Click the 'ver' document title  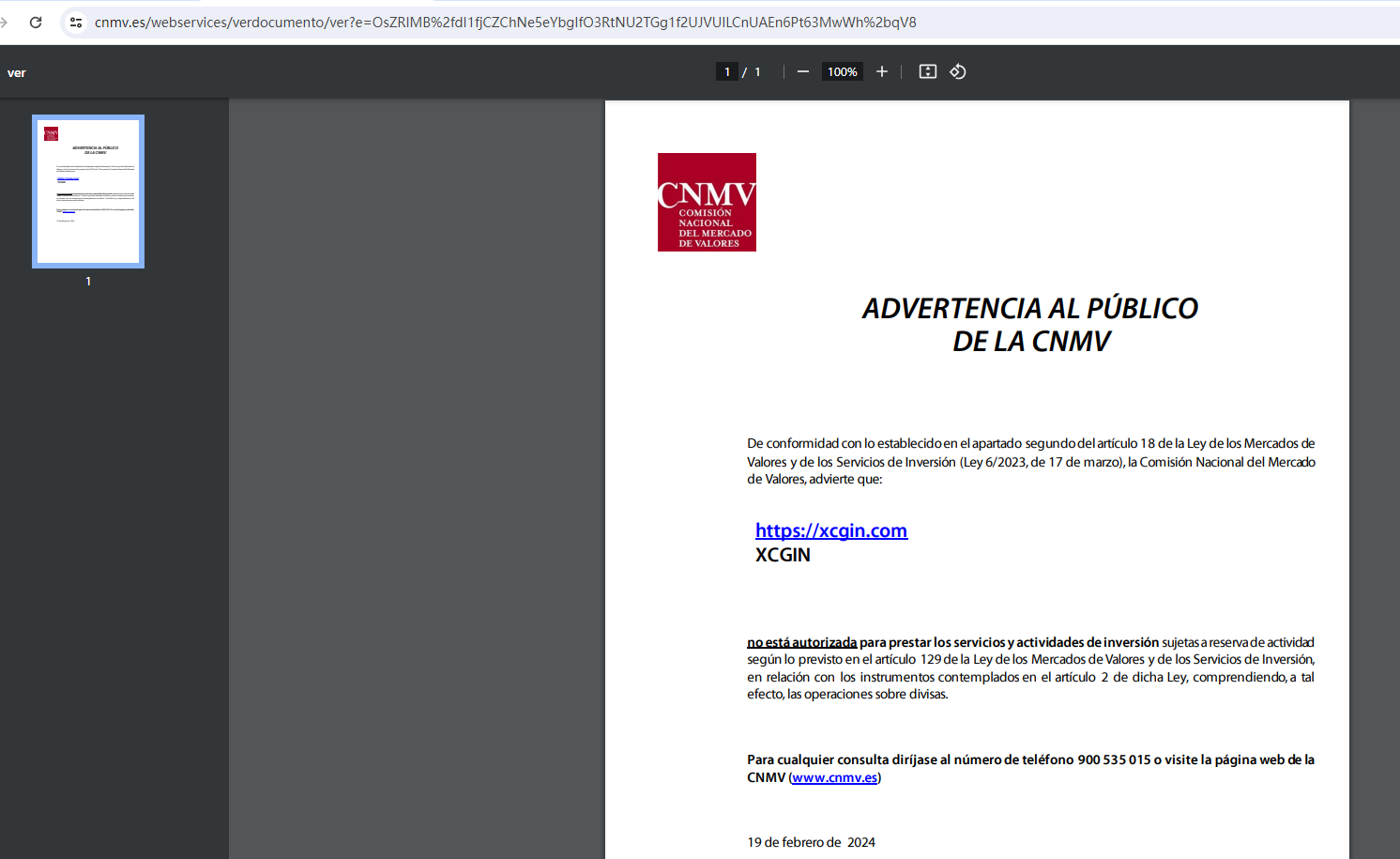tap(17, 72)
